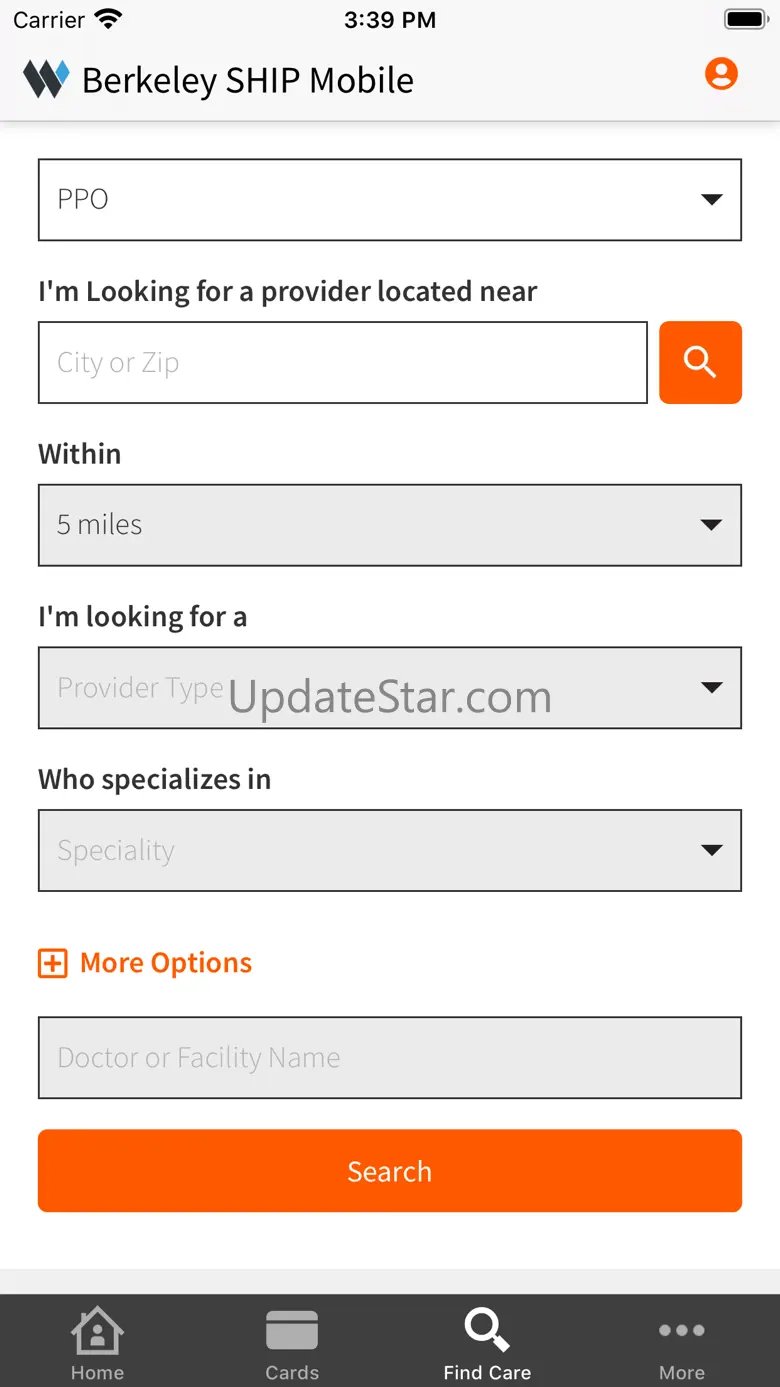
Task: Go to Home tab house icon
Action: coord(97,1331)
